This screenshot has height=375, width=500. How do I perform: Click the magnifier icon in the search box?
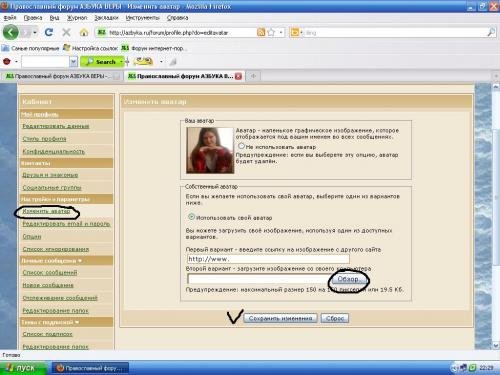491,32
